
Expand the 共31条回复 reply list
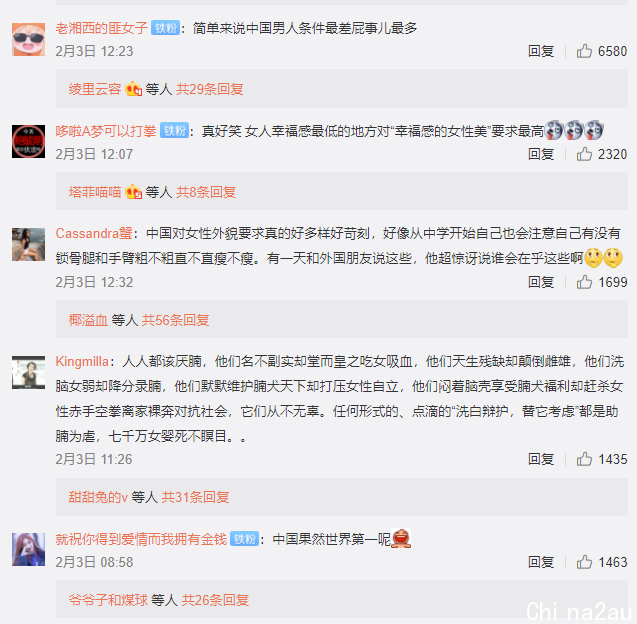[195, 497]
